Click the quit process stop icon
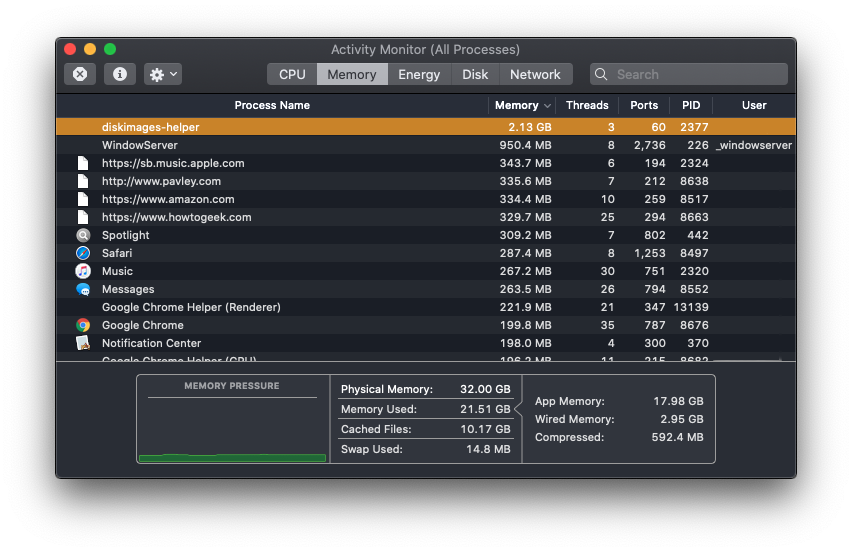The image size is (852, 552). click(x=80, y=74)
